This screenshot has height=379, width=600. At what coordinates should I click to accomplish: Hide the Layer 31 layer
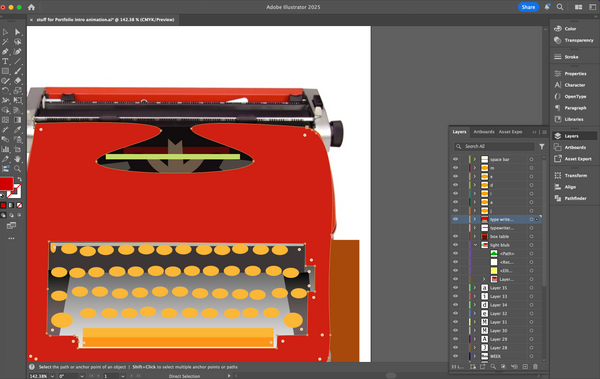click(x=455, y=322)
